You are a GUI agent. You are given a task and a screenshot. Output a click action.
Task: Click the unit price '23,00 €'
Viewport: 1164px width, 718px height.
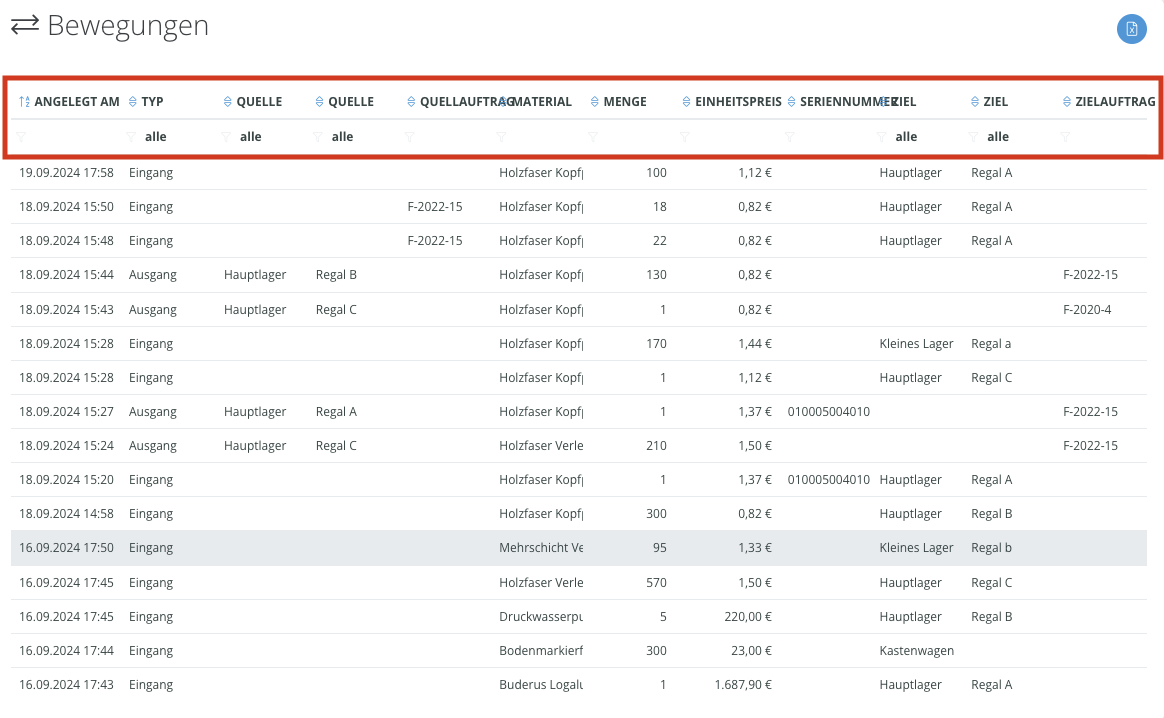(x=751, y=651)
